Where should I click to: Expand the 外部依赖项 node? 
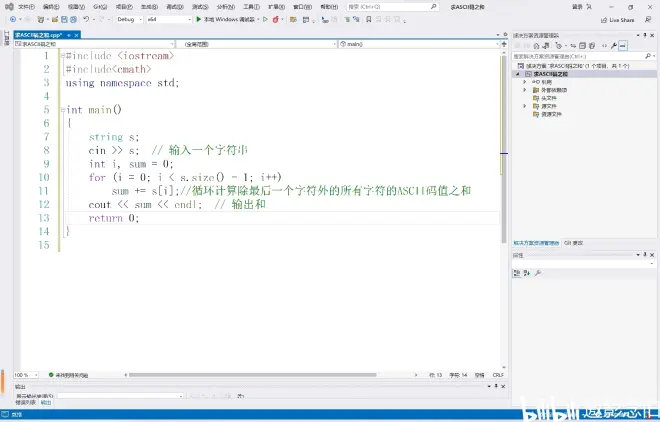524,89
